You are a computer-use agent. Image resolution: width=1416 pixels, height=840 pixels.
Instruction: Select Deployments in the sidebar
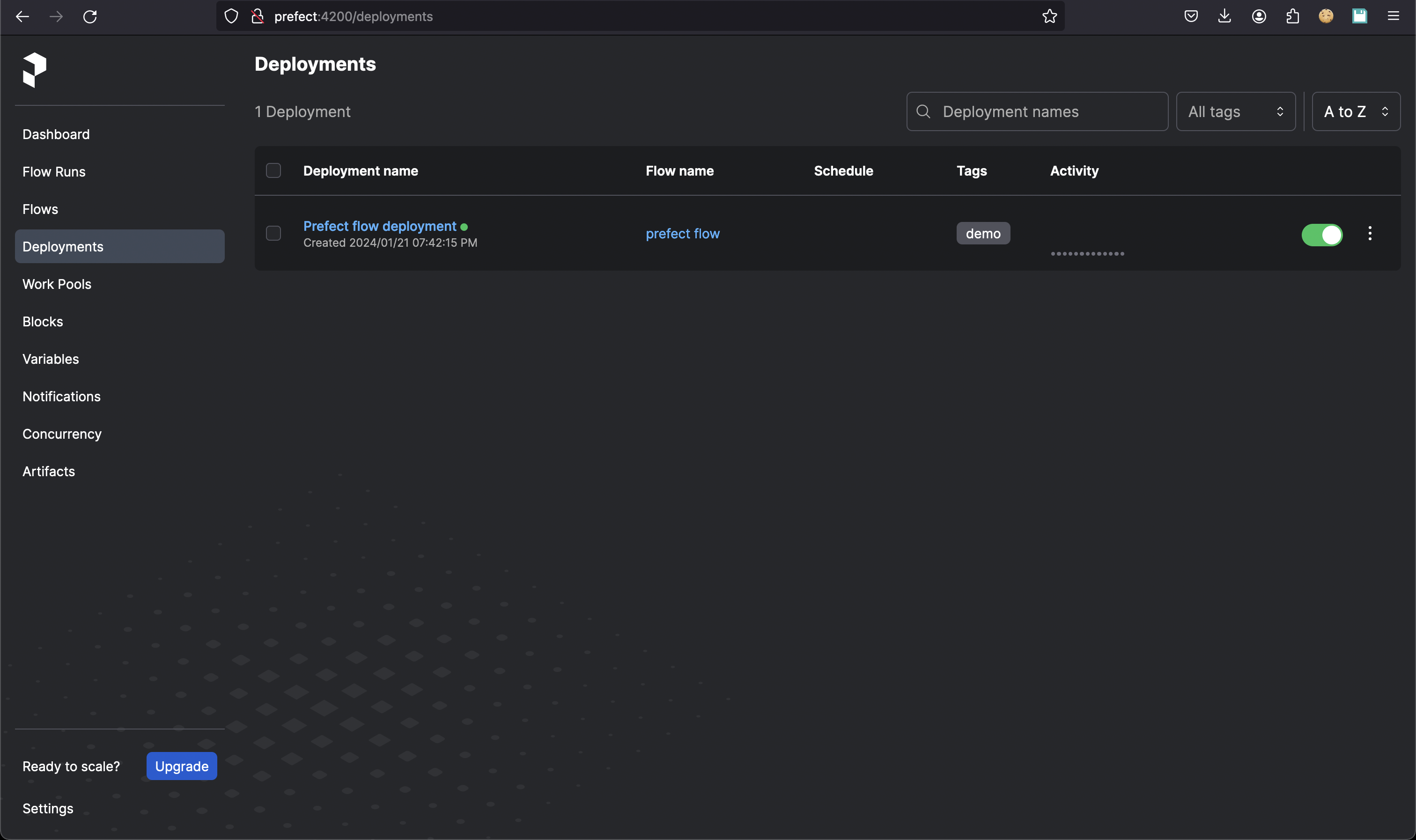pyautogui.click(x=119, y=246)
